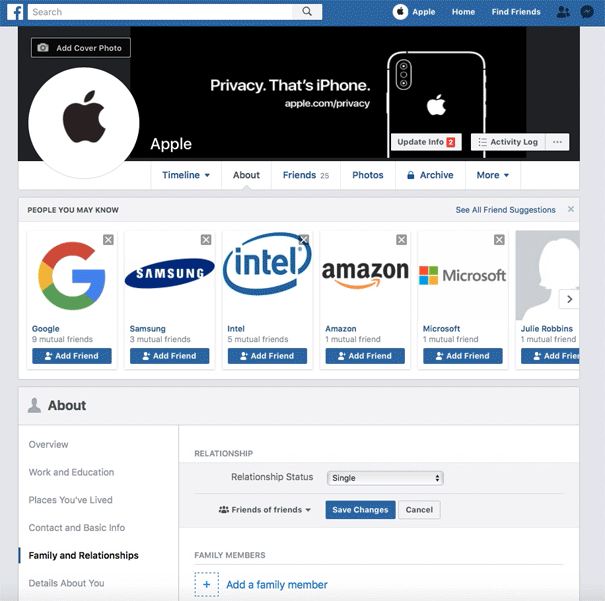Open the Archive tab
The height and width of the screenshot is (601, 605).
(x=430, y=175)
